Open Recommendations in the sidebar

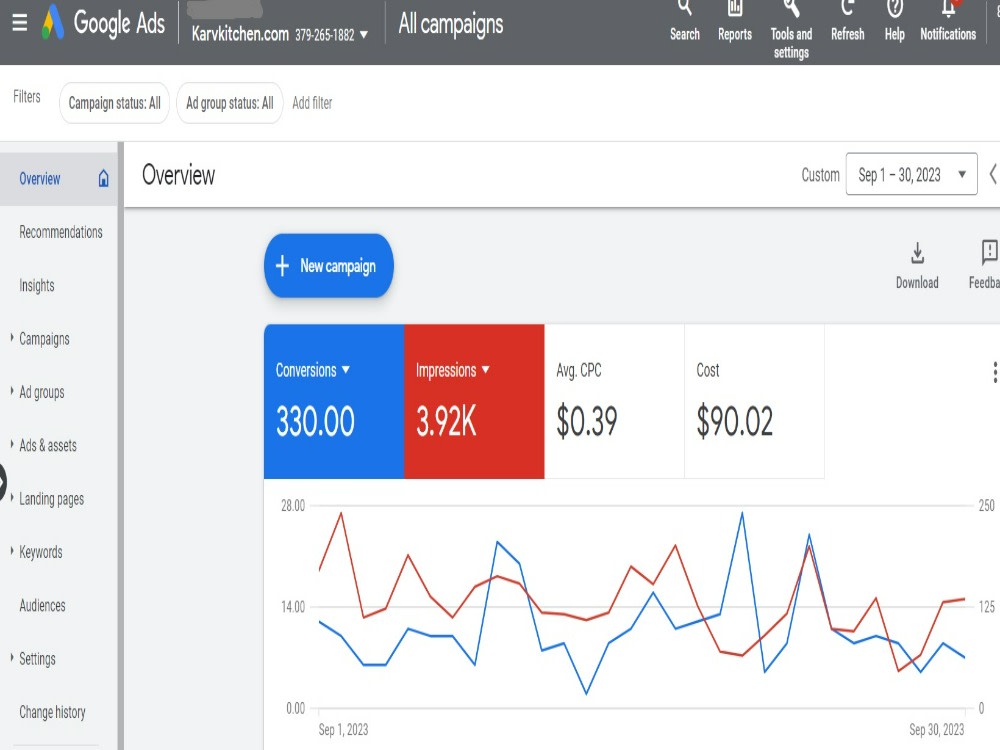tap(61, 232)
